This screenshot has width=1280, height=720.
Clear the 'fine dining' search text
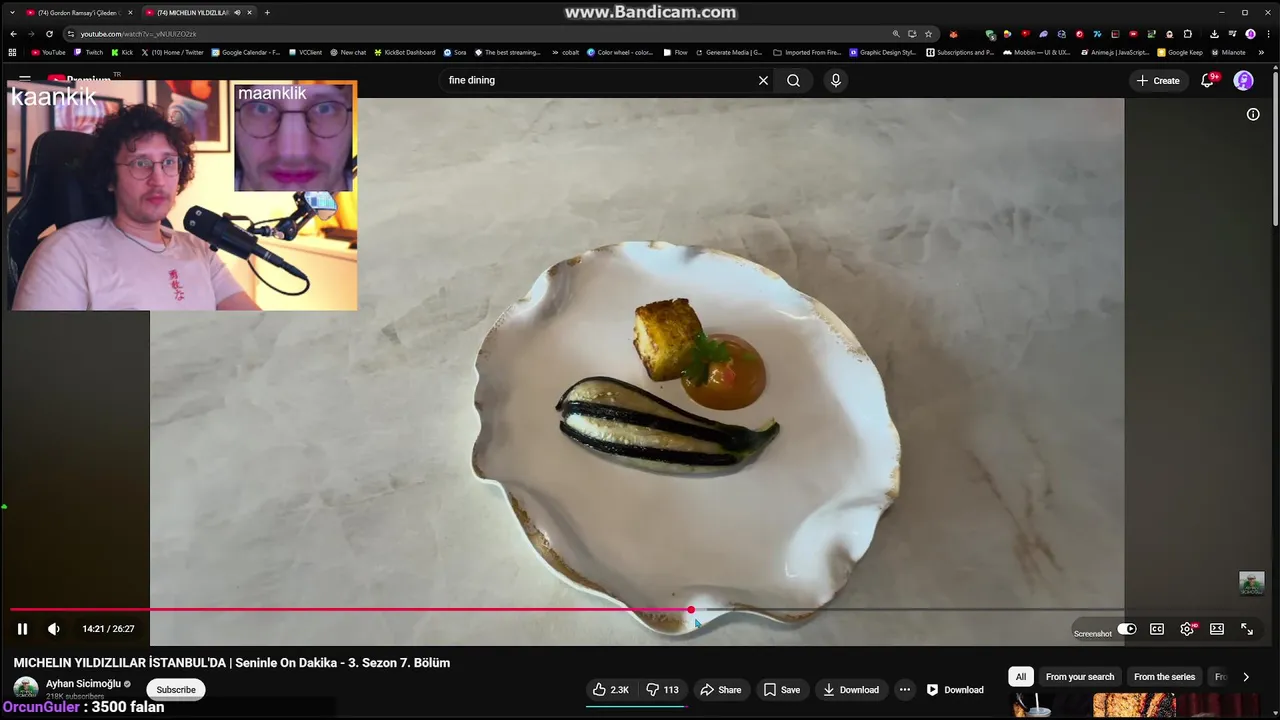coord(763,80)
